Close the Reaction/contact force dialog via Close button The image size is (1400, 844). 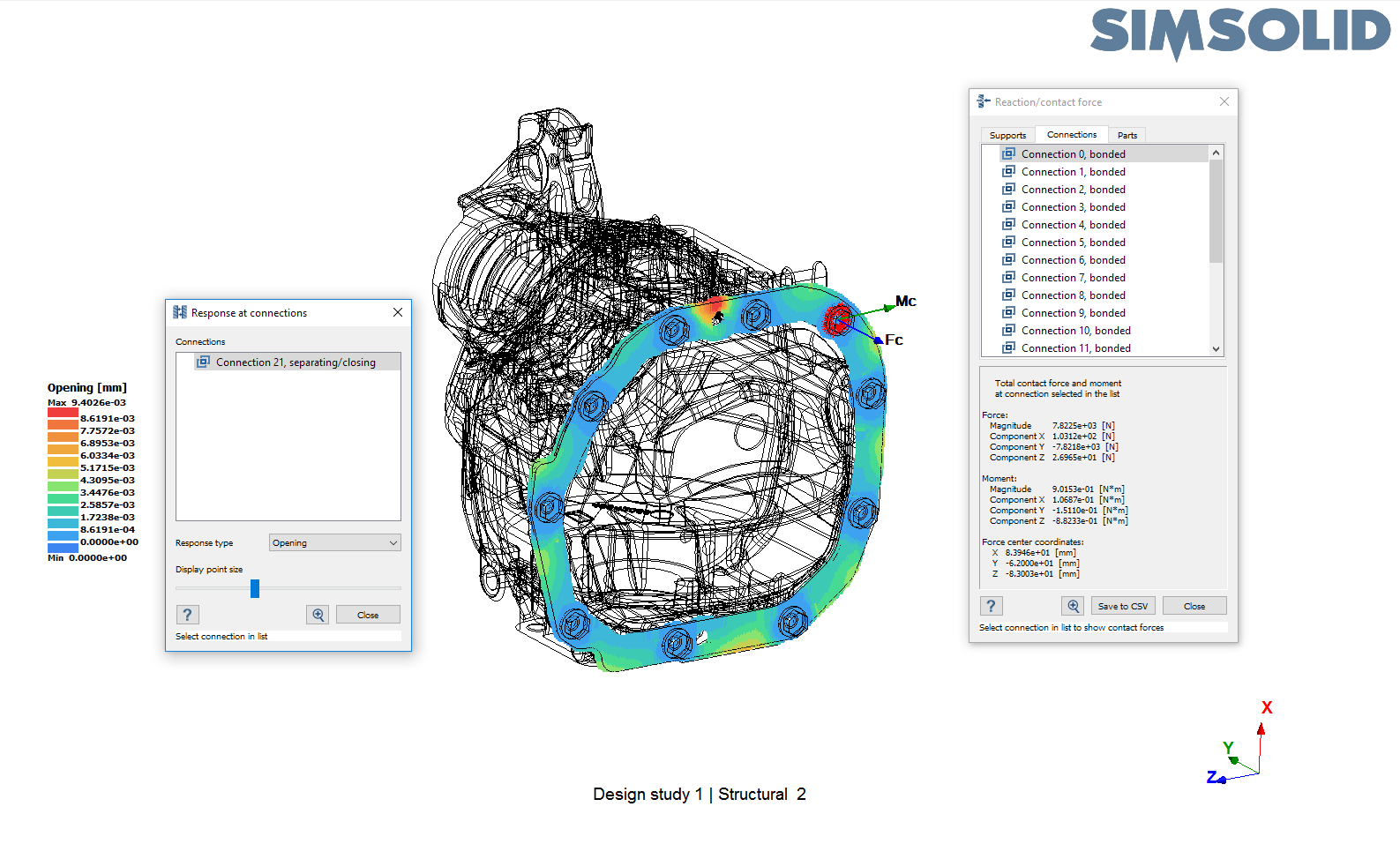pos(1194,606)
